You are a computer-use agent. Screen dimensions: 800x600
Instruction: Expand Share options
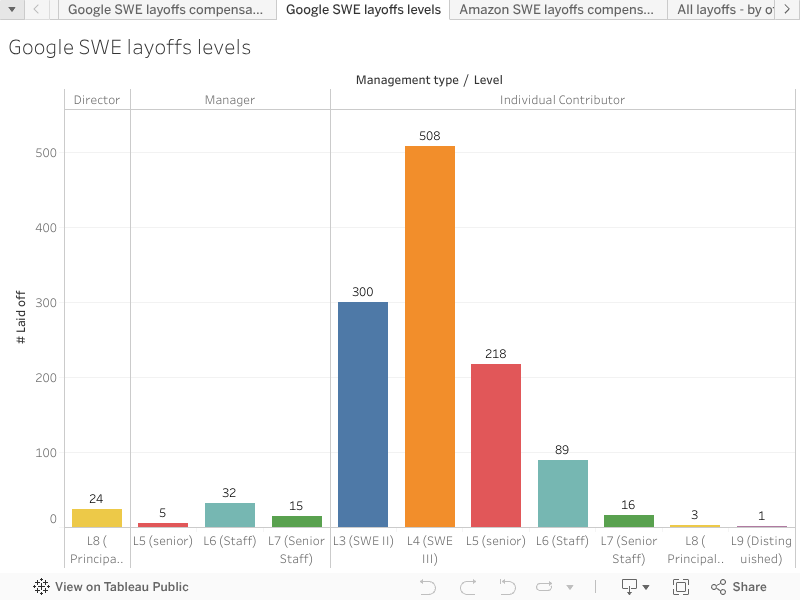pyautogui.click(x=738, y=587)
